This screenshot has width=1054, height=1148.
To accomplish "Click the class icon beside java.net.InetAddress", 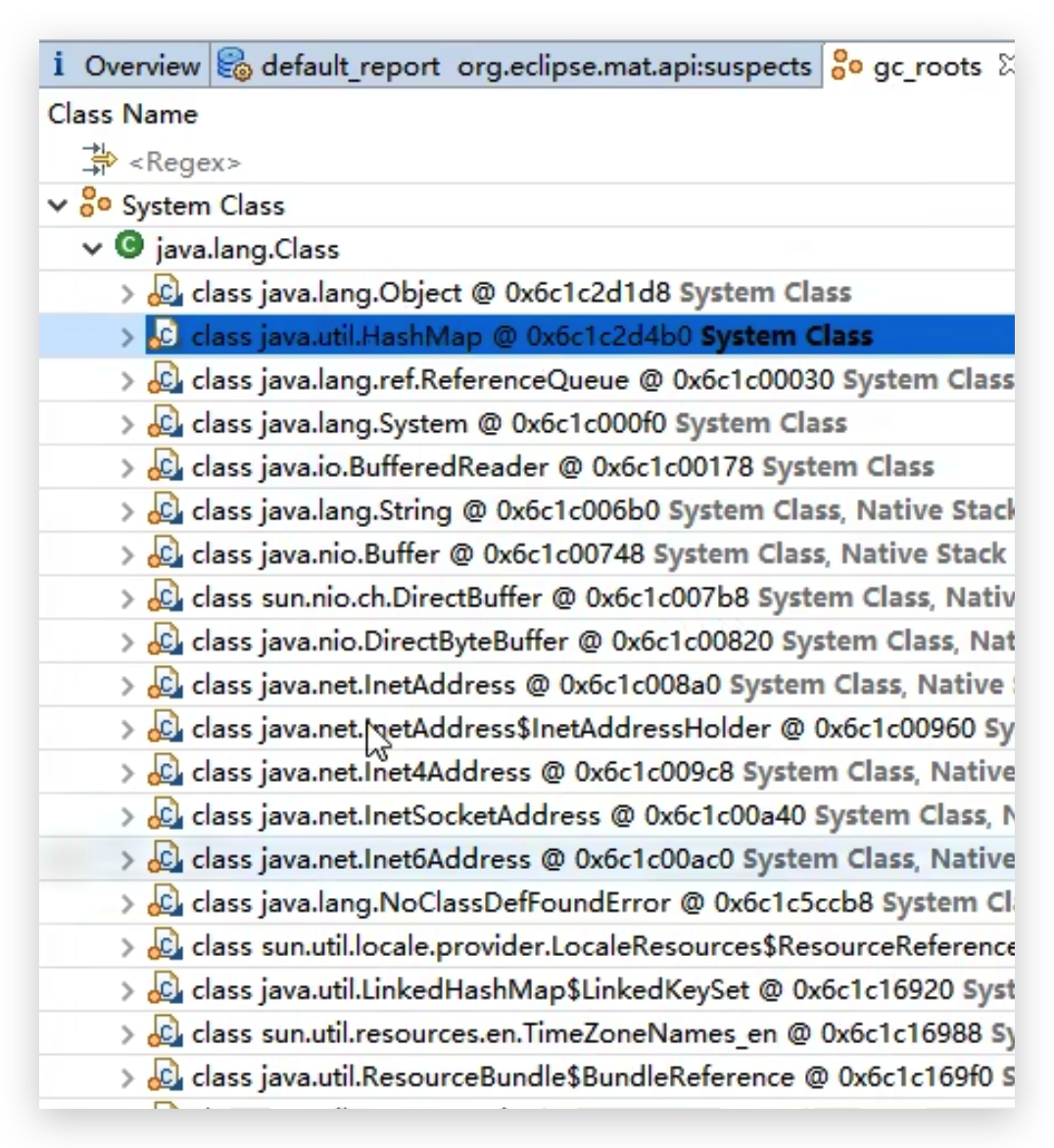I will pyautogui.click(x=168, y=684).
